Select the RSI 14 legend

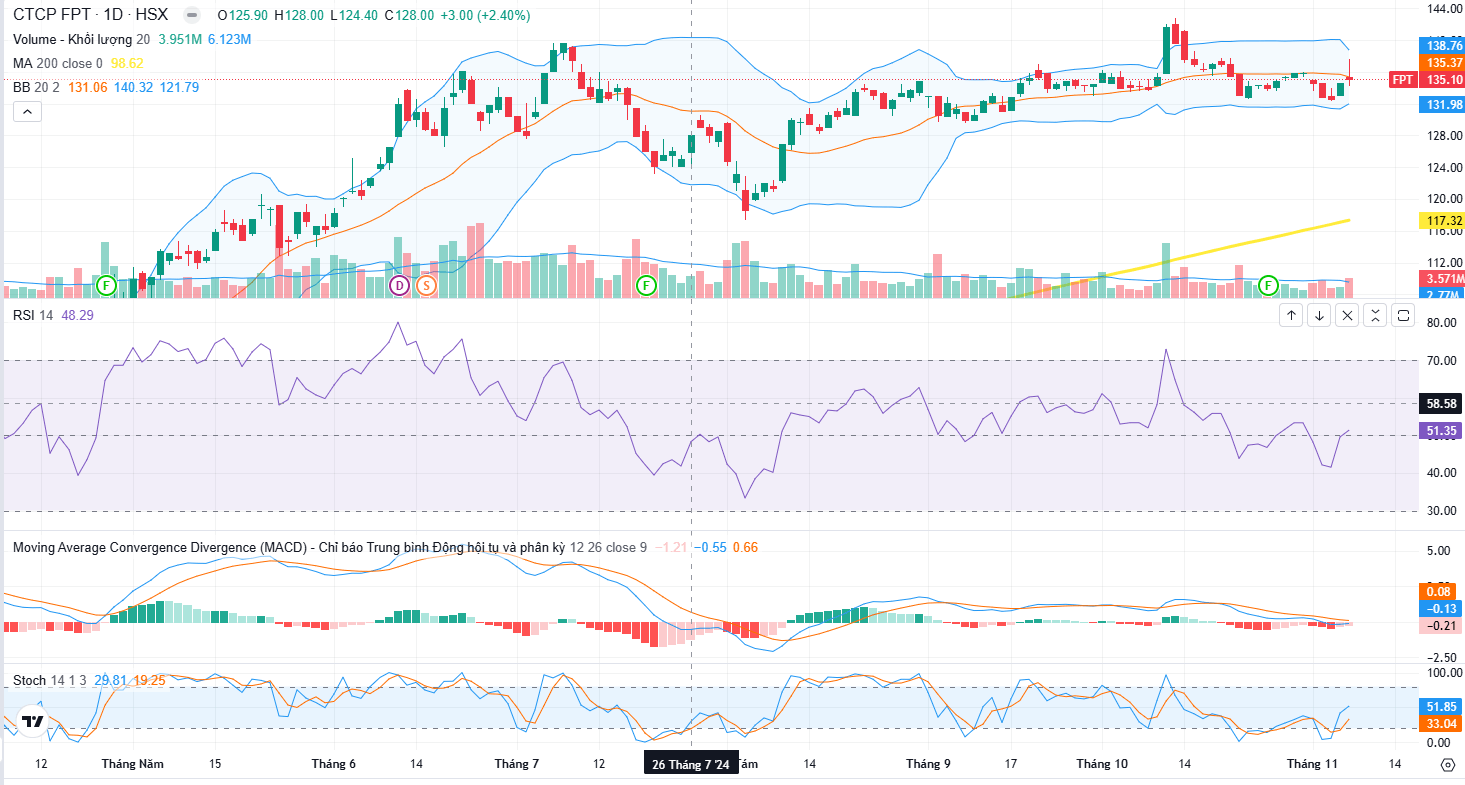(33, 314)
